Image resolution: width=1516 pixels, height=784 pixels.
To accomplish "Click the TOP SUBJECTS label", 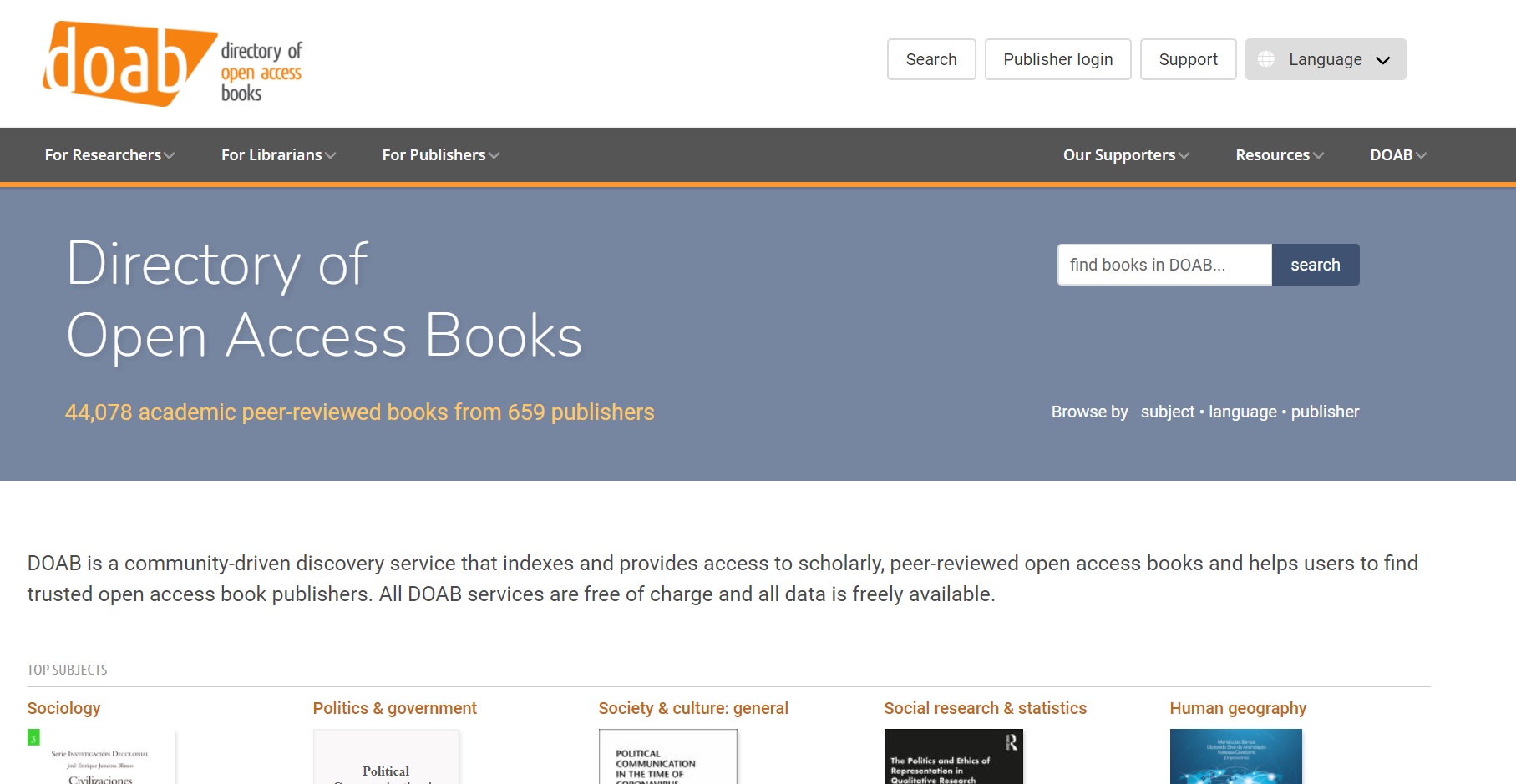I will (67, 670).
